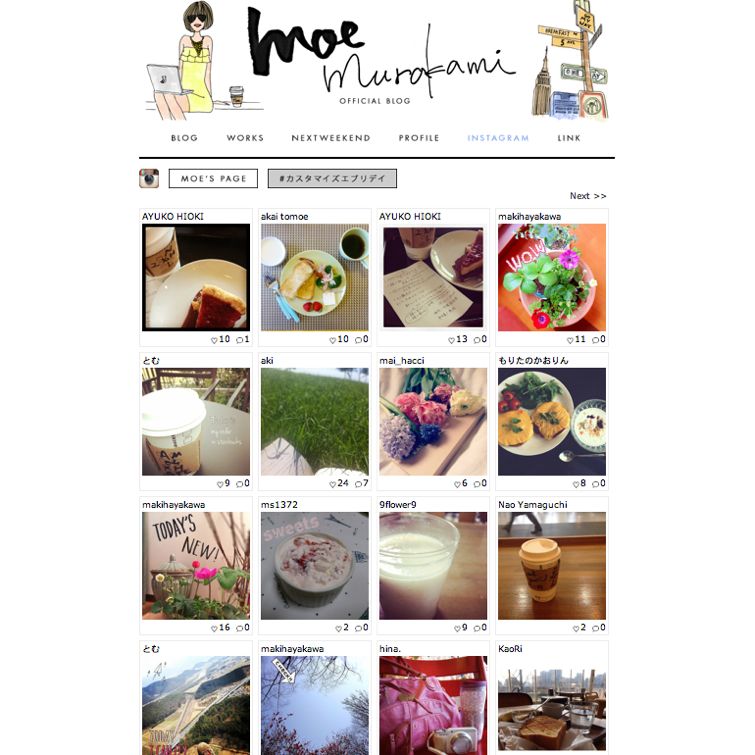This screenshot has width=755, height=755.
Task: Open the BLOG menu item
Action: 184,138
